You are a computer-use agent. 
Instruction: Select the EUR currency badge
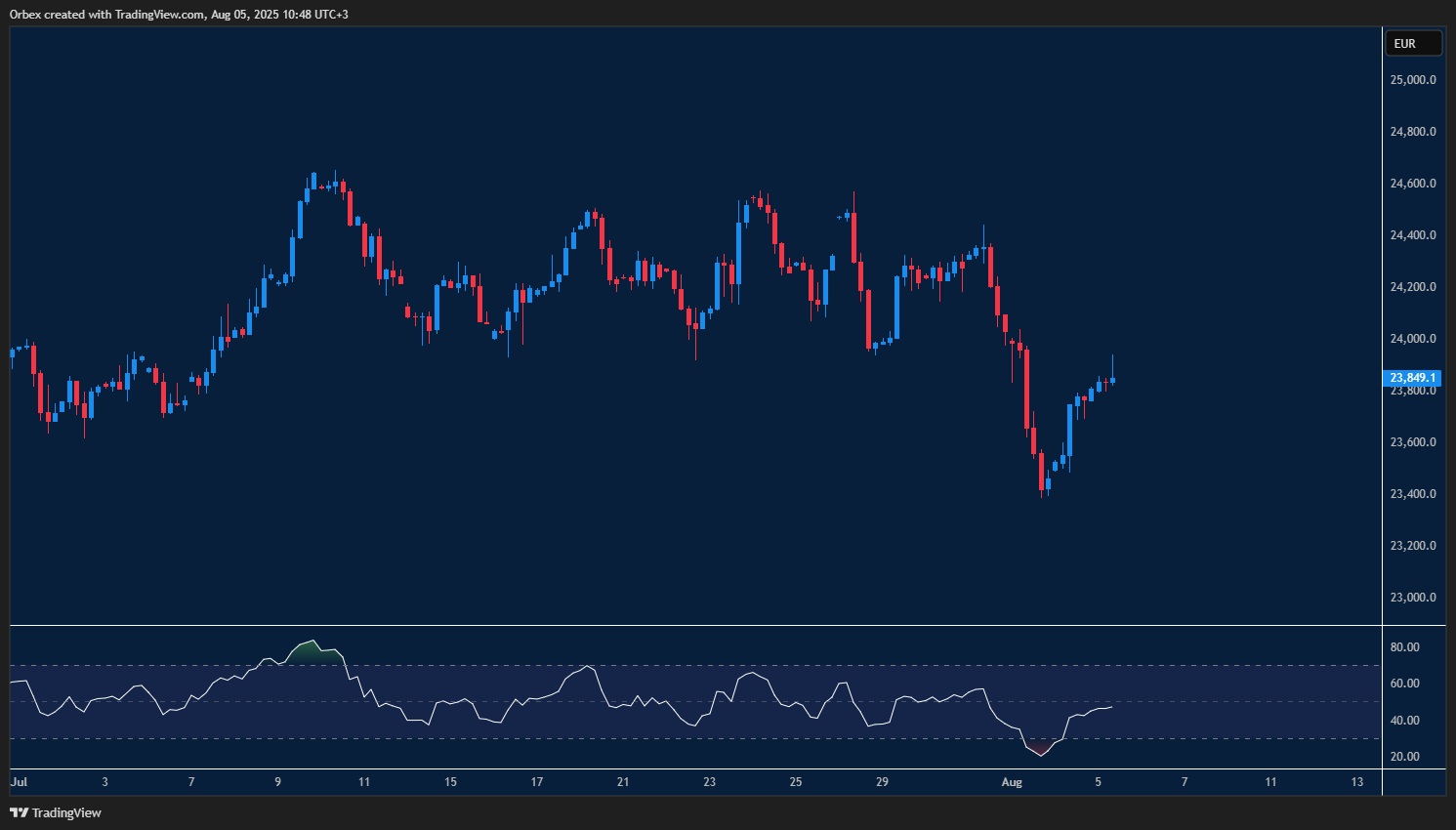(x=1413, y=43)
